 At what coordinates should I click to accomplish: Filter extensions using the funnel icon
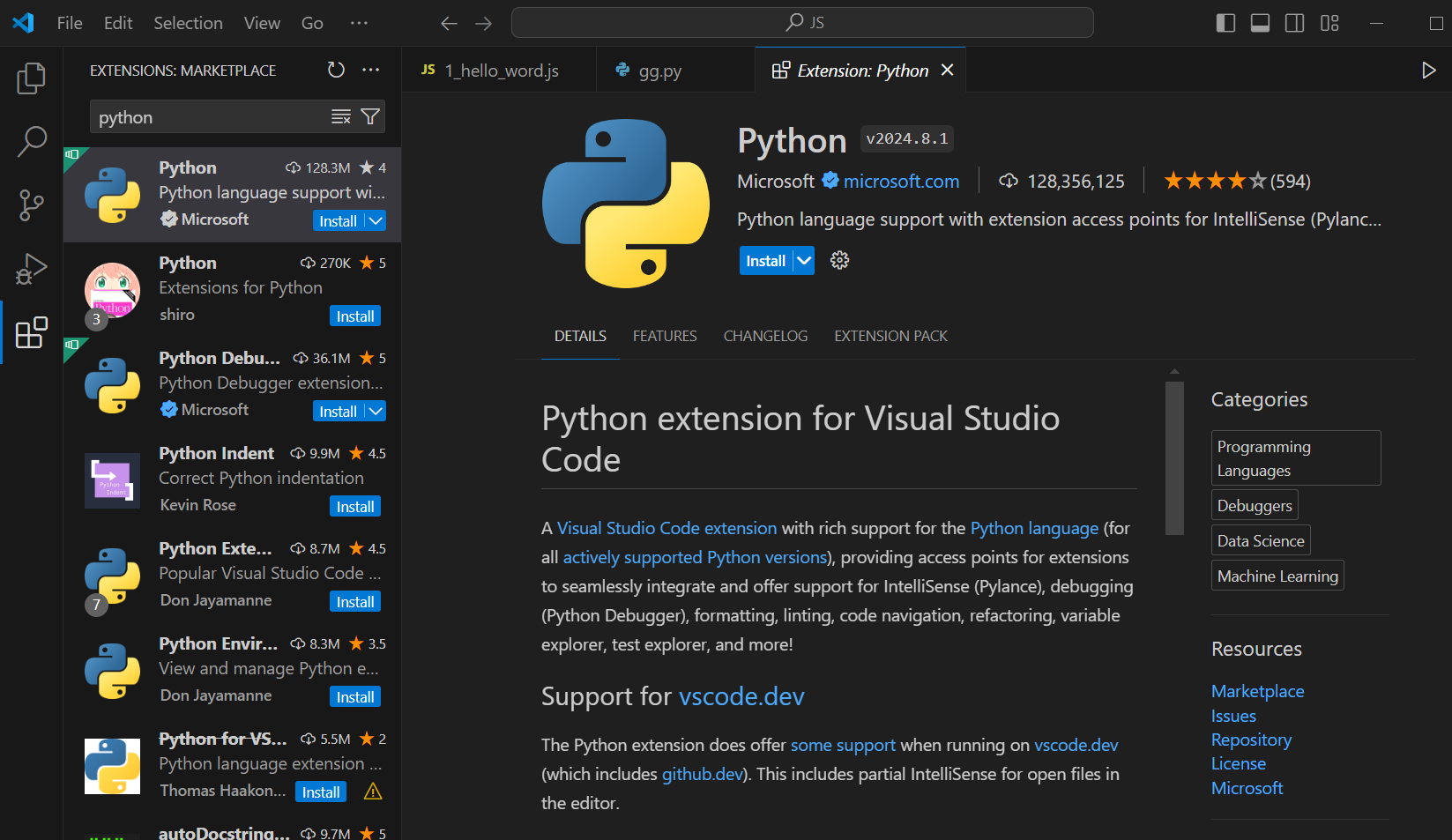370,116
